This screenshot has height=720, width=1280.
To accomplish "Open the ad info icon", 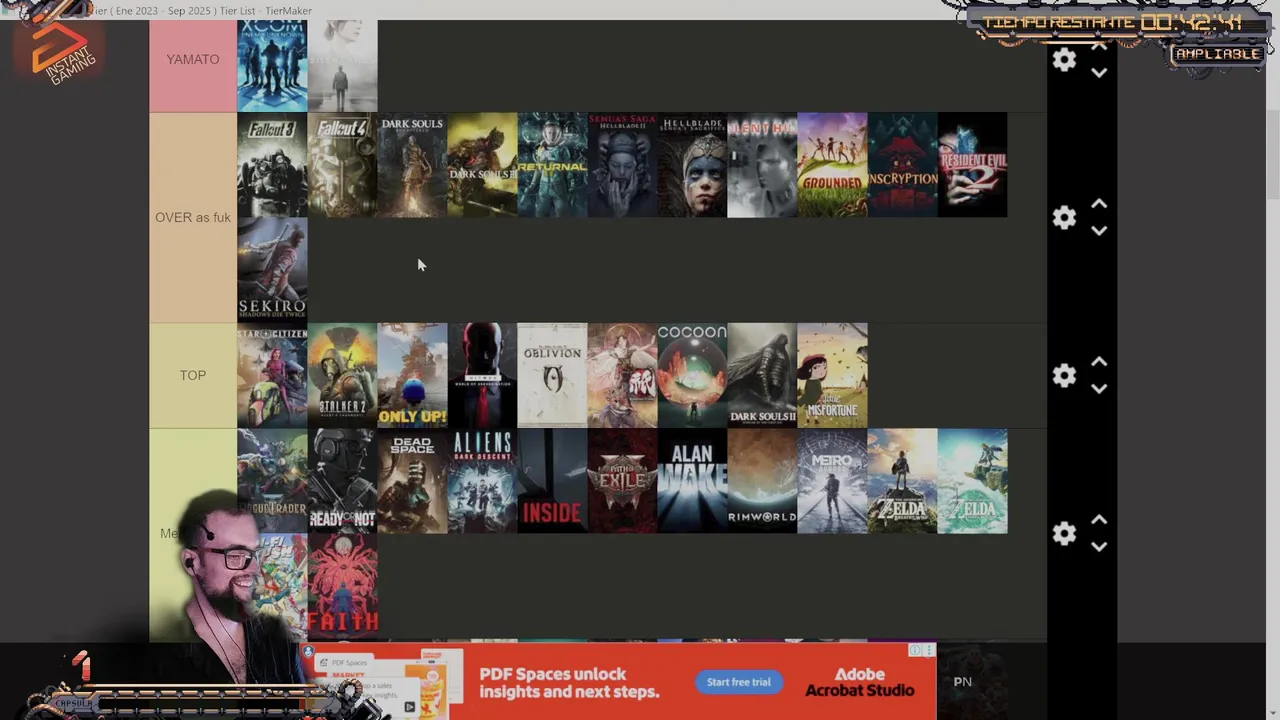I will [x=915, y=651].
